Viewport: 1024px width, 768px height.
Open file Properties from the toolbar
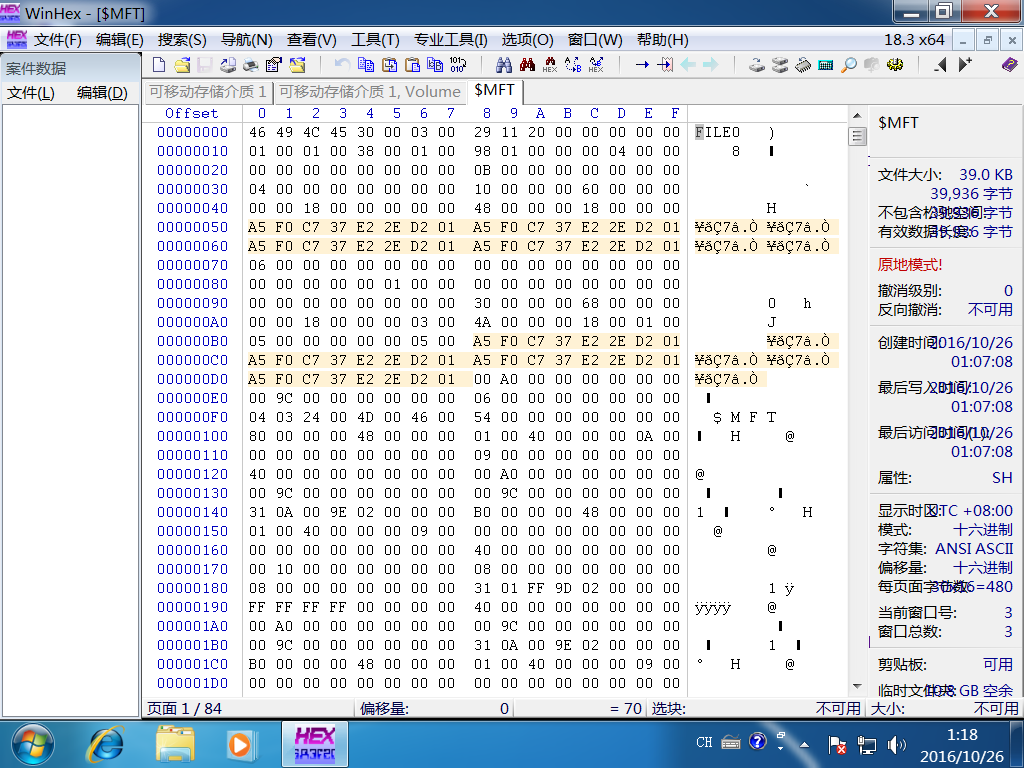[x=274, y=65]
